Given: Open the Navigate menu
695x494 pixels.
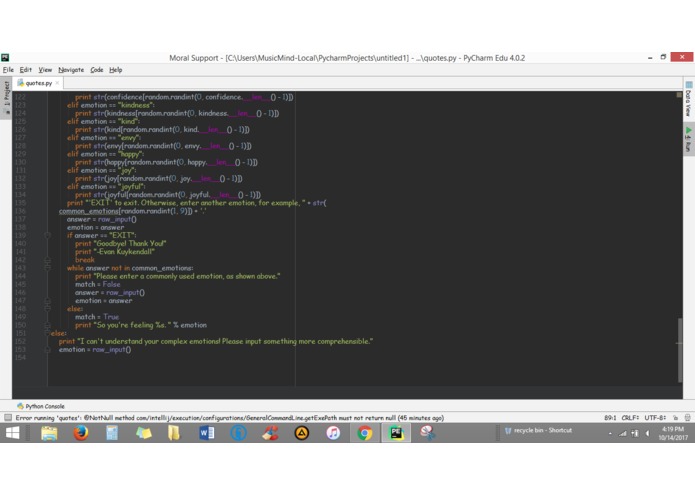Looking at the screenshot, I should click(71, 70).
